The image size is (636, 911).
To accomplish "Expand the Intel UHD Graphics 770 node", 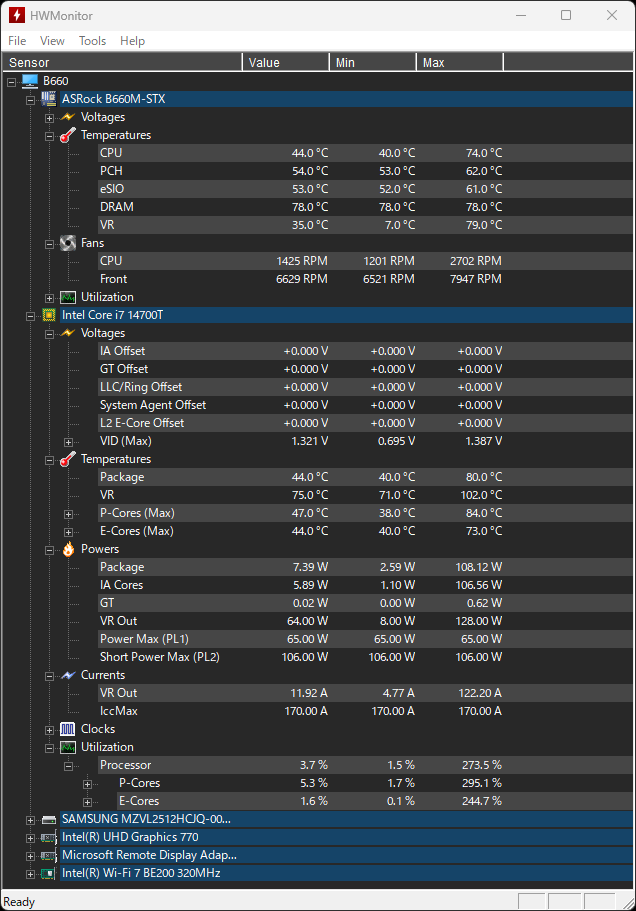I will click(30, 838).
